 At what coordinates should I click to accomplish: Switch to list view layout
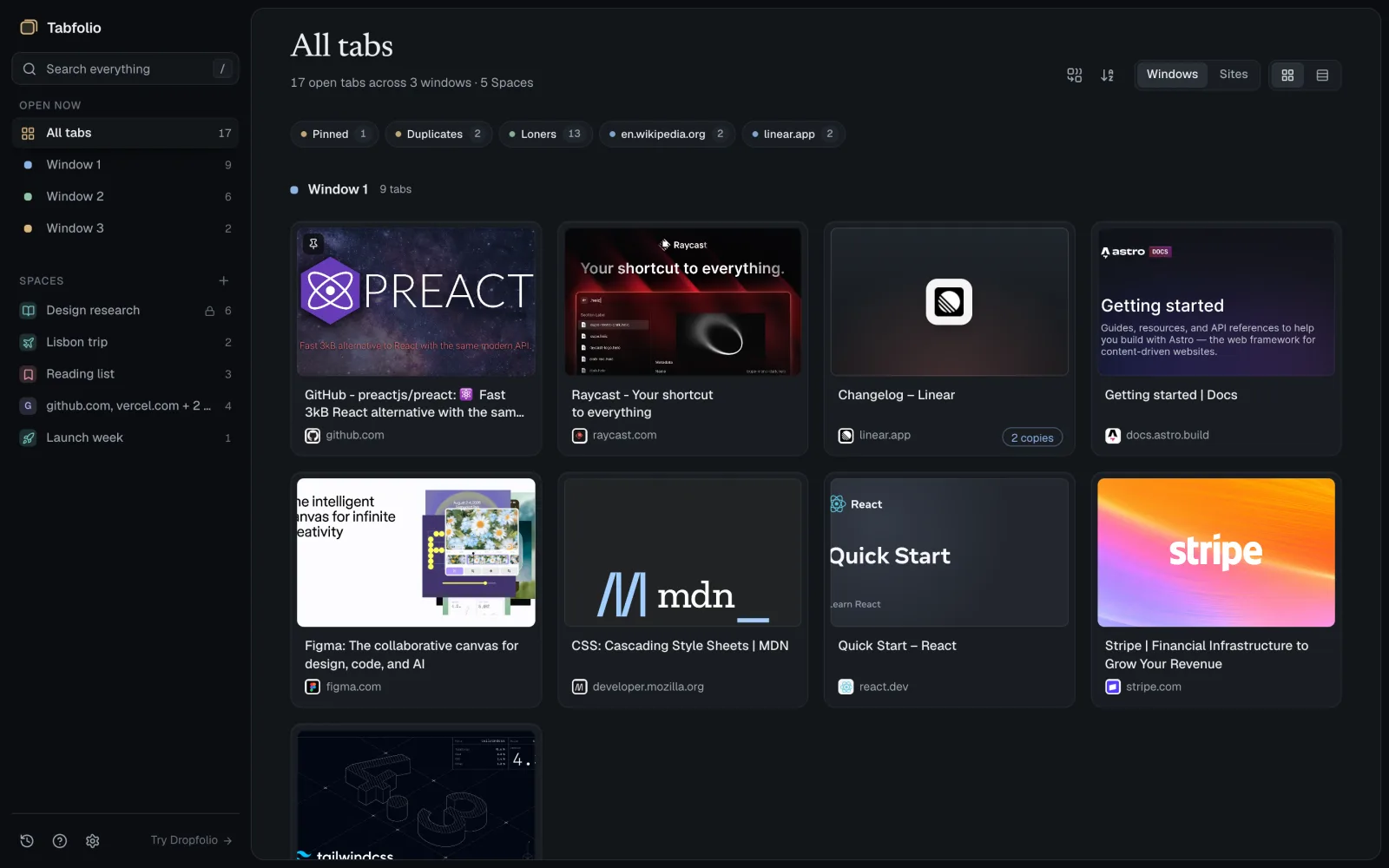coord(1322,75)
